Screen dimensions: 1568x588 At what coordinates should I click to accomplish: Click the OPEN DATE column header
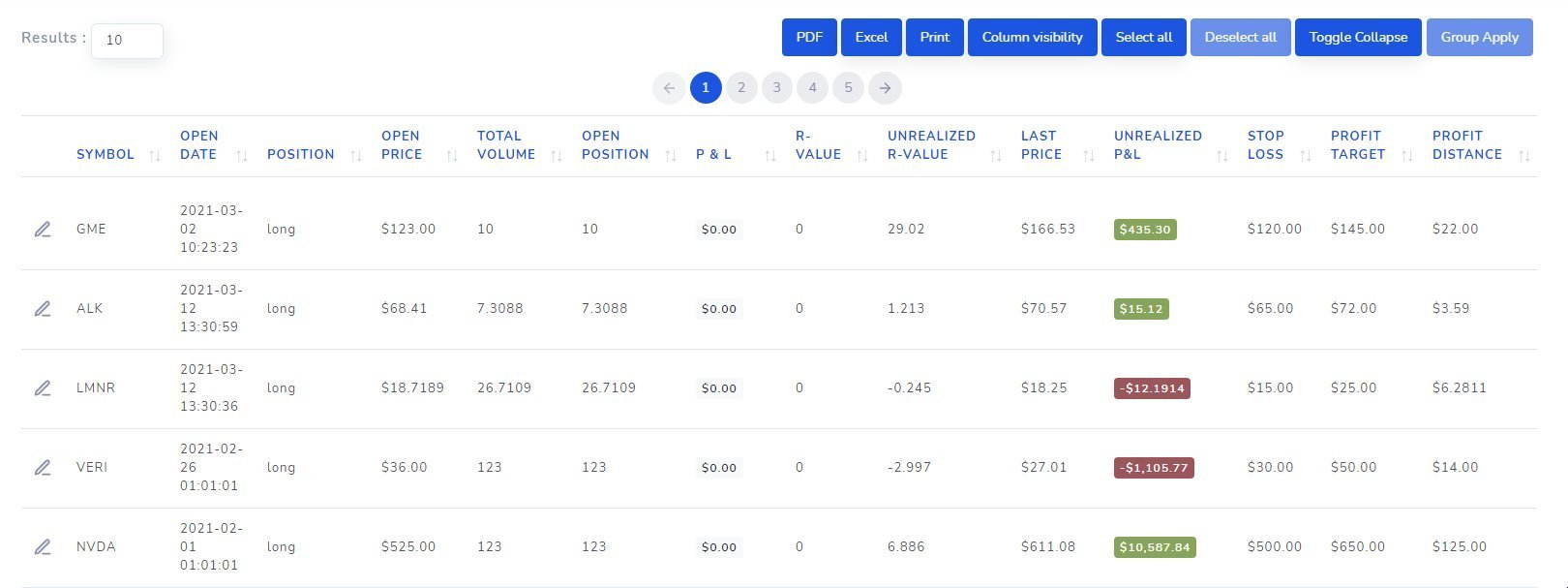point(199,145)
